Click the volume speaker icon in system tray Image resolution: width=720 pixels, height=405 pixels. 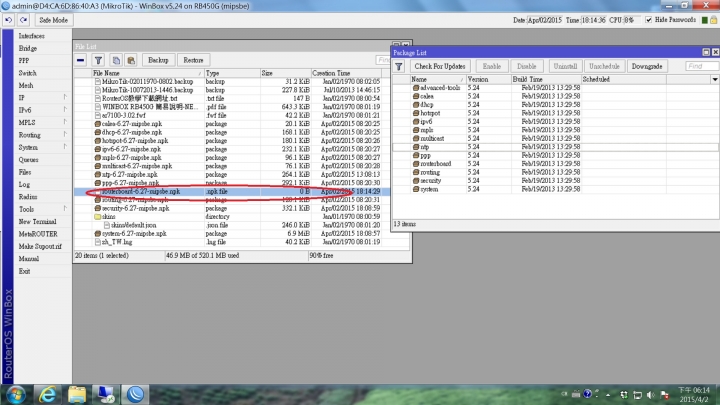click(651, 395)
